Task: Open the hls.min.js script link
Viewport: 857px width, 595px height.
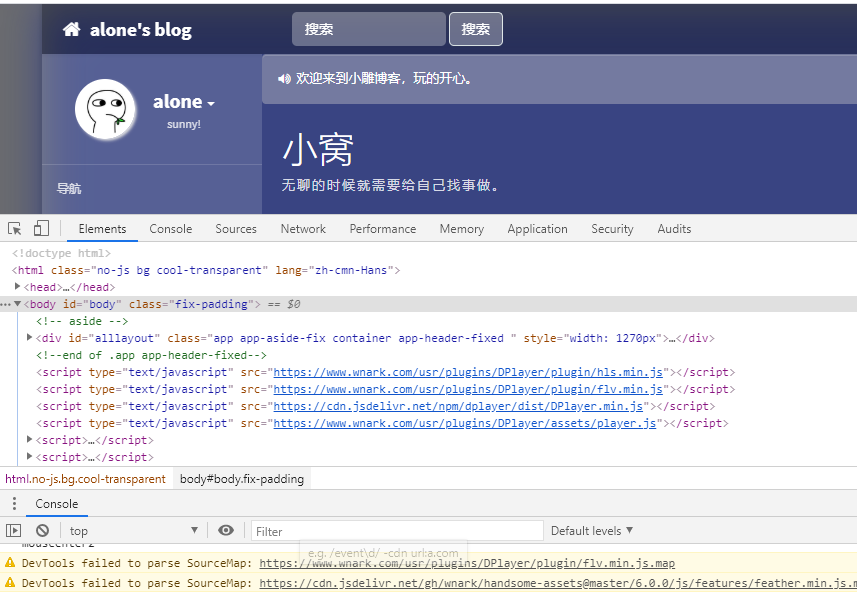Action: click(470, 372)
